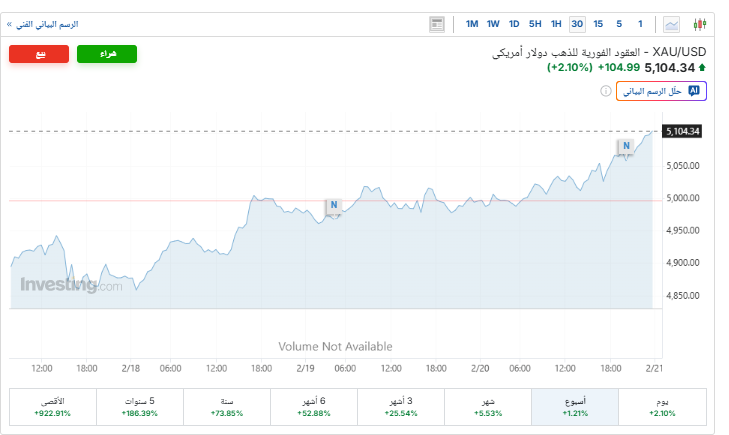Click the 5,104.34 current price label on axis
The height and width of the screenshot is (435, 729).
click(x=682, y=131)
